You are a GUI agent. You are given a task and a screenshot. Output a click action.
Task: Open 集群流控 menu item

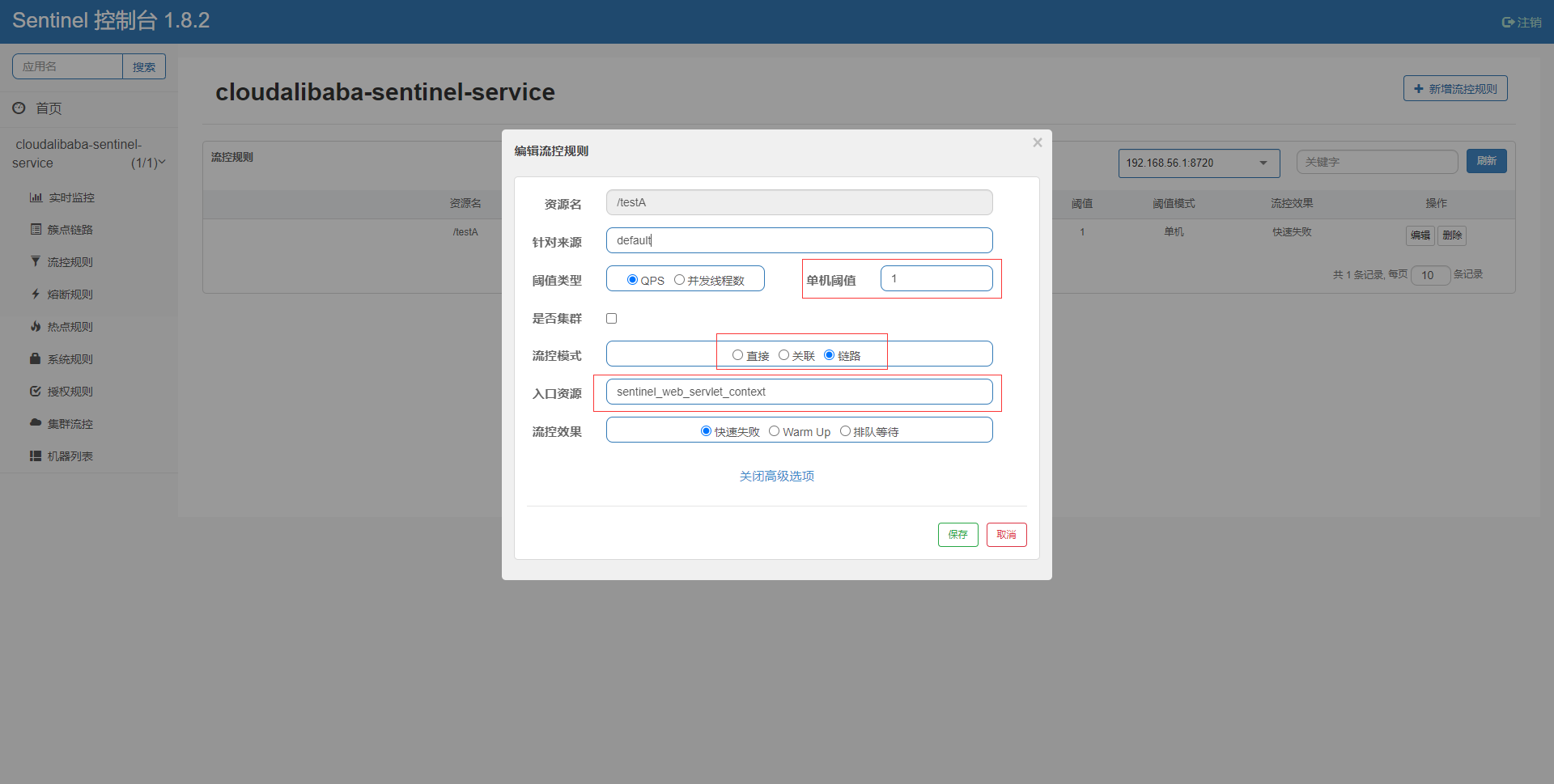point(70,424)
